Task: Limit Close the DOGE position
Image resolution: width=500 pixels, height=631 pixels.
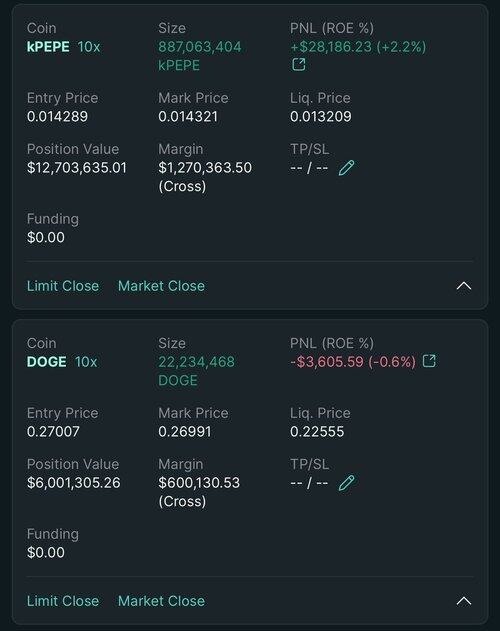Action: point(63,601)
